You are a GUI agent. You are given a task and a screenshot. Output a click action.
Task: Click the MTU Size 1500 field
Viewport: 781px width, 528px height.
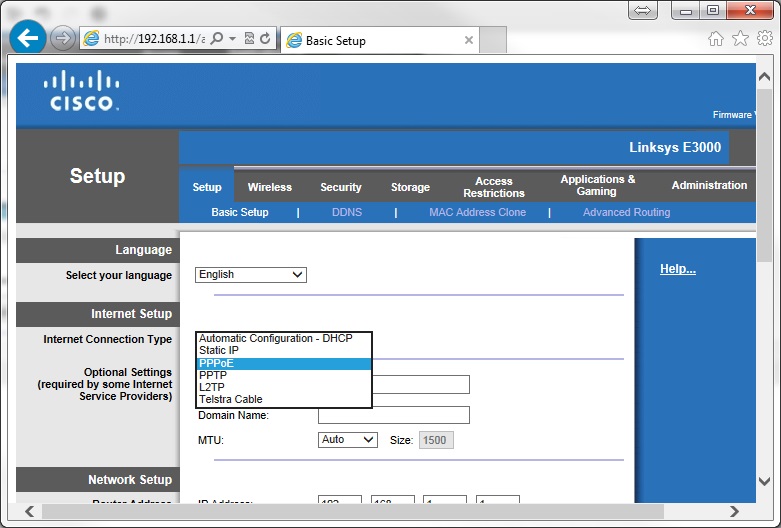click(x=436, y=440)
